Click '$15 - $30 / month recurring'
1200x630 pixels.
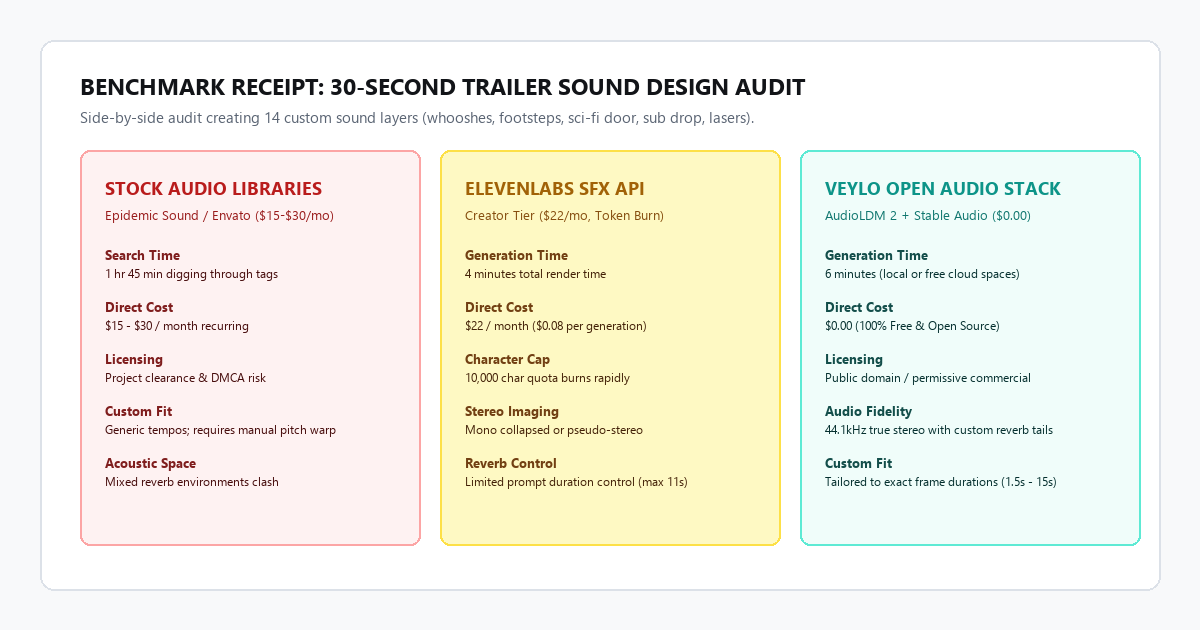pyautogui.click(x=177, y=326)
